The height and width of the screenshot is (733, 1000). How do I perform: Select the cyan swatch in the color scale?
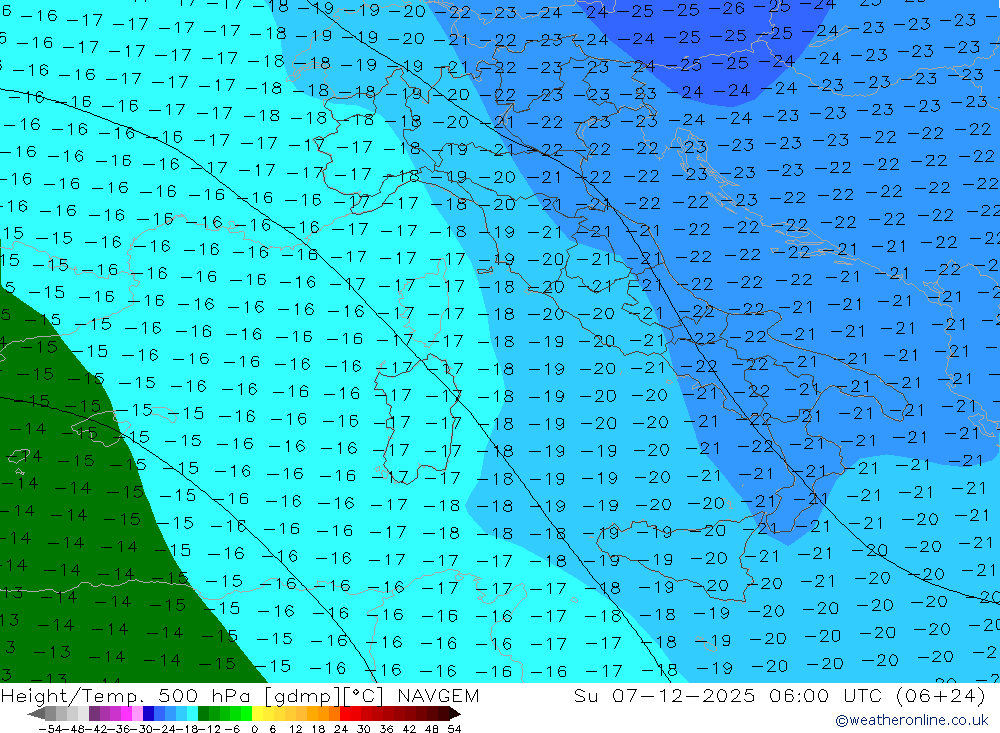pyautogui.click(x=192, y=714)
